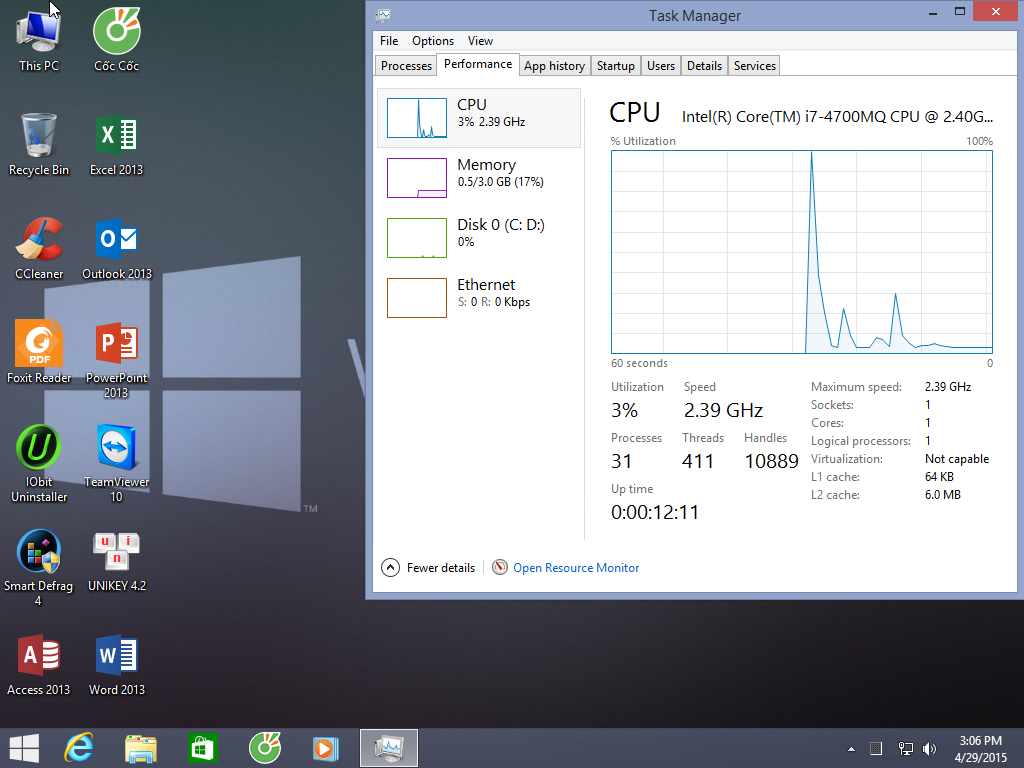Open File Explorer from the taskbar
1024x768 pixels.
(x=141, y=748)
